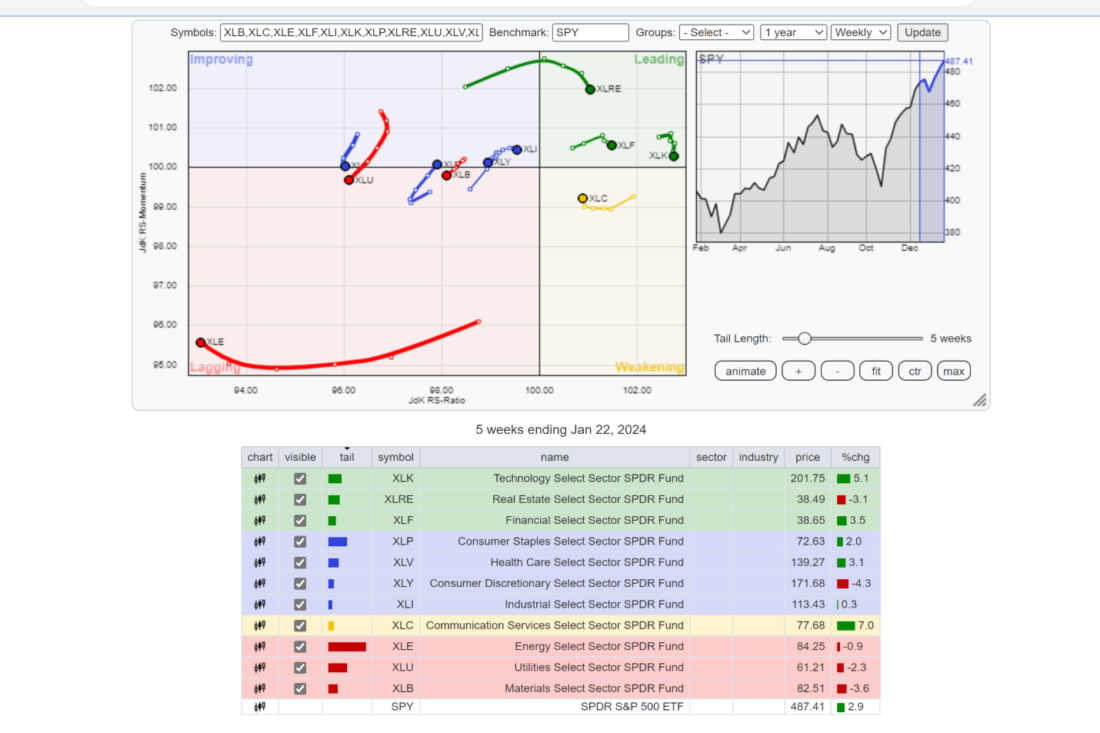The image size is (1100, 733).
Task: Click Technology Select Sector SPDR Fund name
Action: [588, 478]
